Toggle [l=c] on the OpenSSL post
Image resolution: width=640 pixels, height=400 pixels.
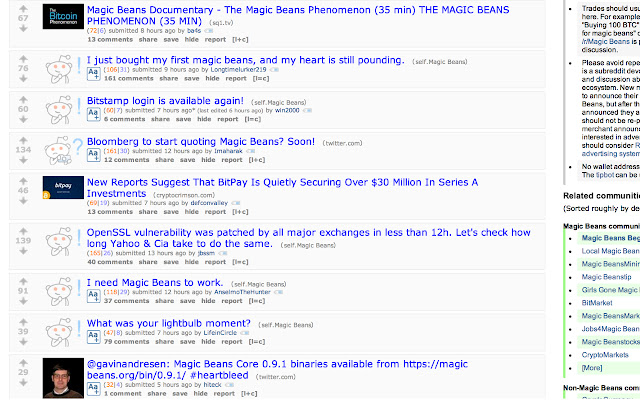[x=240, y=262]
